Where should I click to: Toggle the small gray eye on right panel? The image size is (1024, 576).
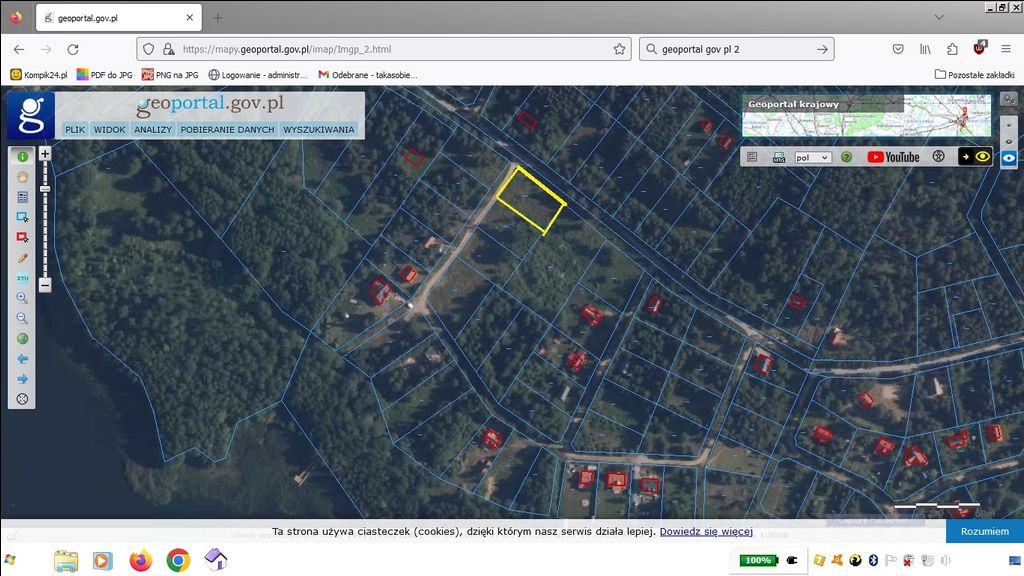point(1009,142)
